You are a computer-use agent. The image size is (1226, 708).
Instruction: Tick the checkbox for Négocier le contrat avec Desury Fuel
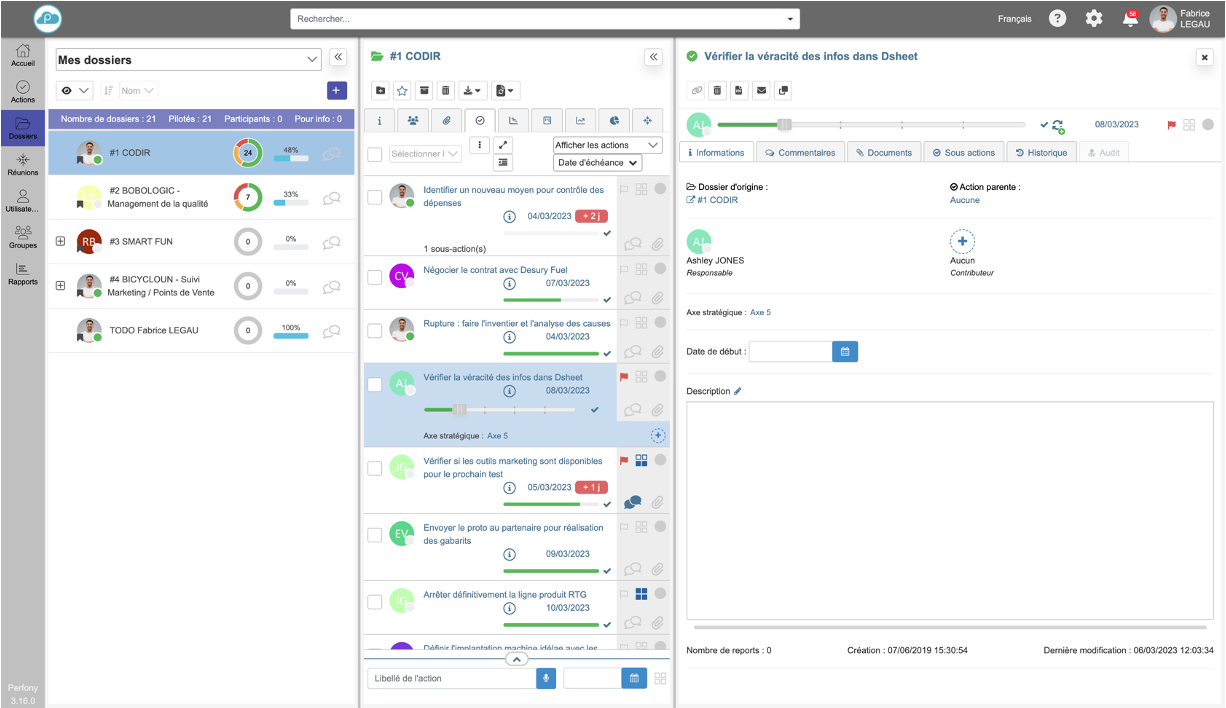[375, 277]
